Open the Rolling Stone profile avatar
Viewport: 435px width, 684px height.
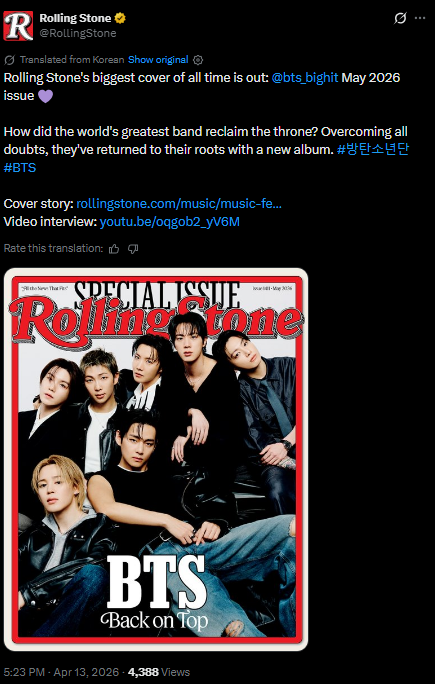pos(18,26)
